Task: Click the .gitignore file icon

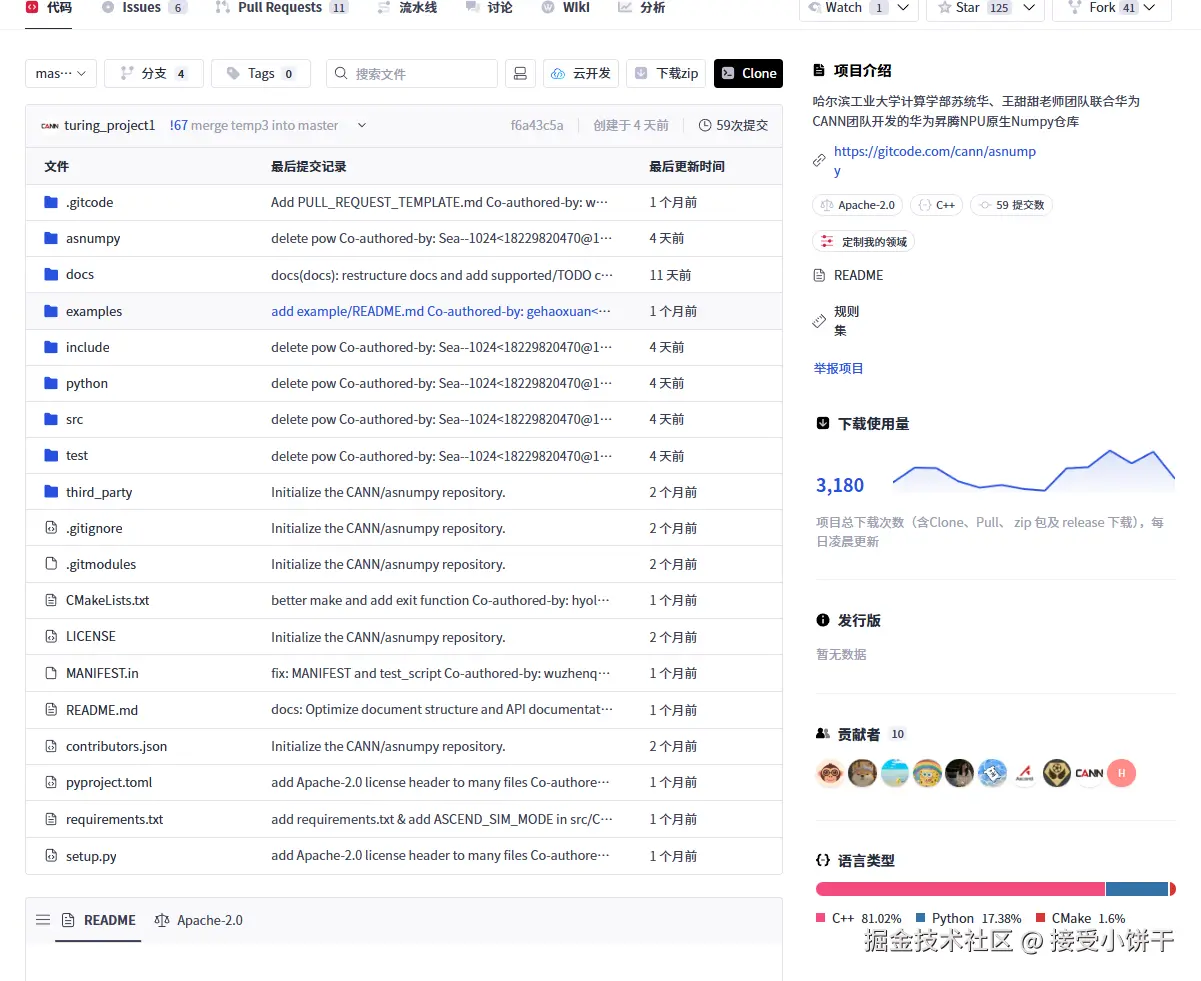Action: pyautogui.click(x=51, y=528)
